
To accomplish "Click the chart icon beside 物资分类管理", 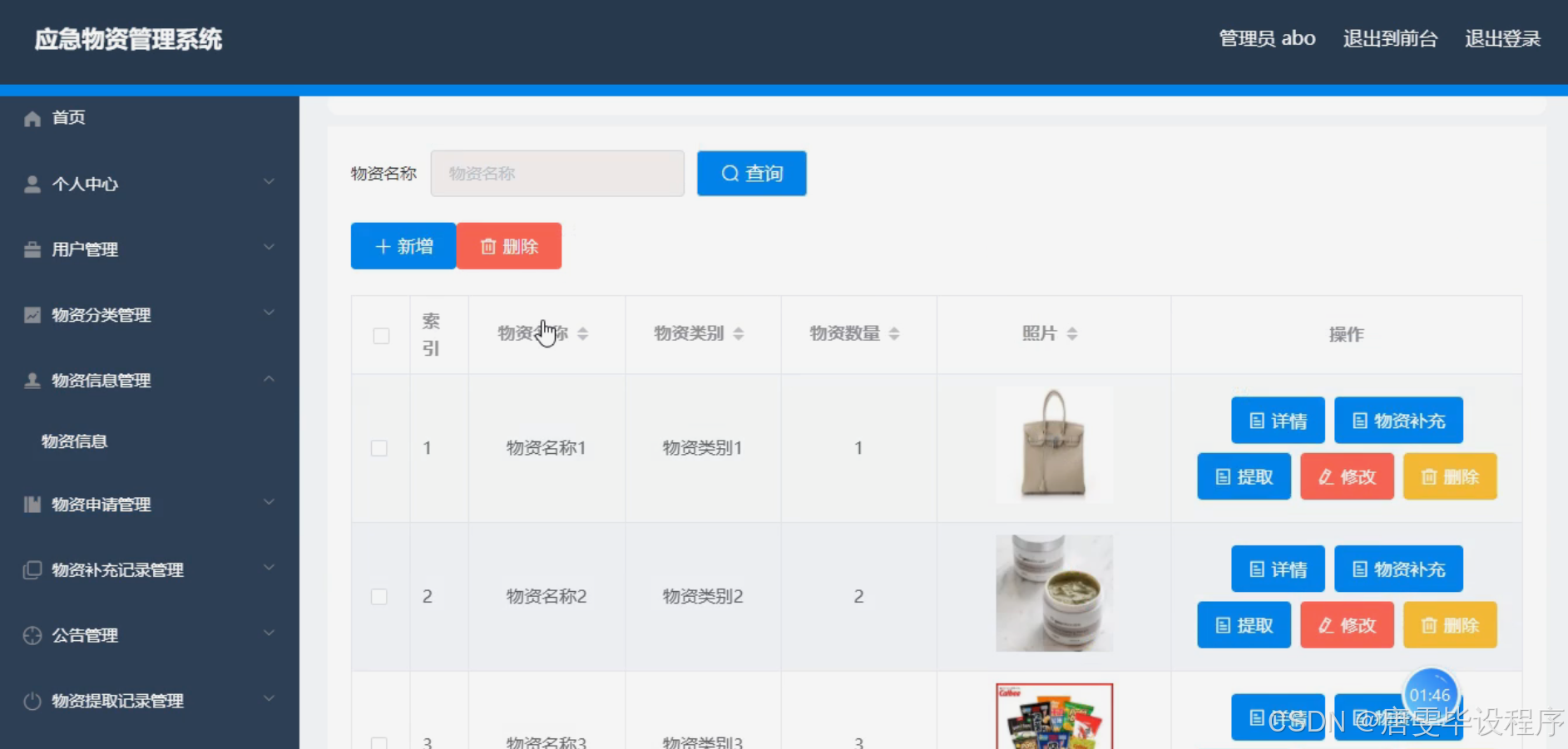I will (32, 315).
